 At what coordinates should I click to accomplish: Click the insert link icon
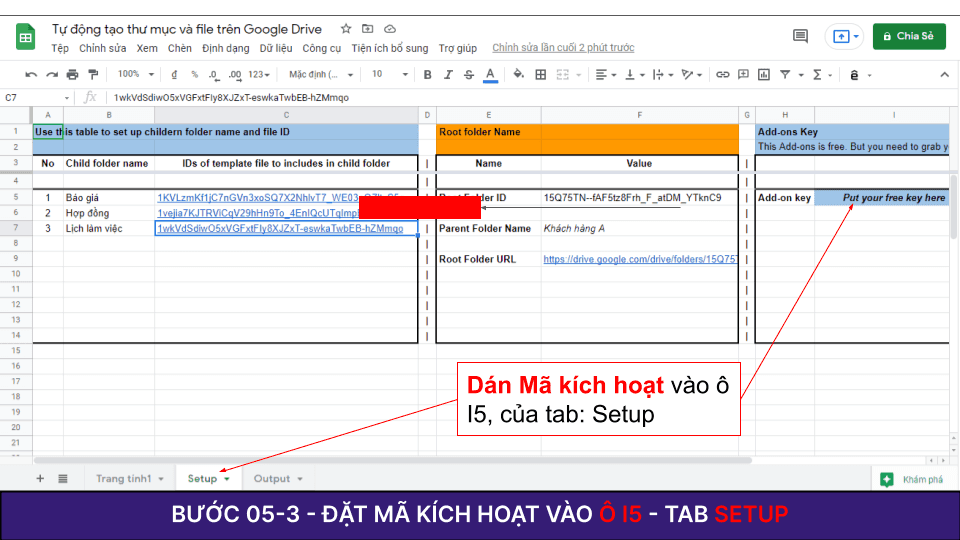coord(722,74)
